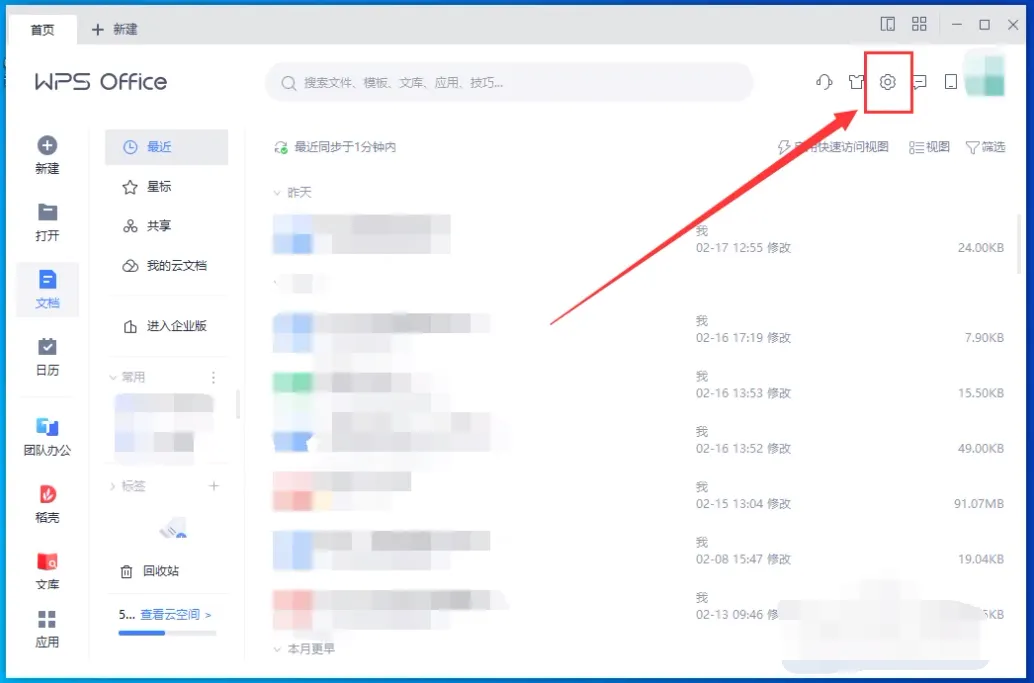This screenshot has width=1034, height=683.
Task: Open the file modified 02-08 15:47
Action: point(638,551)
